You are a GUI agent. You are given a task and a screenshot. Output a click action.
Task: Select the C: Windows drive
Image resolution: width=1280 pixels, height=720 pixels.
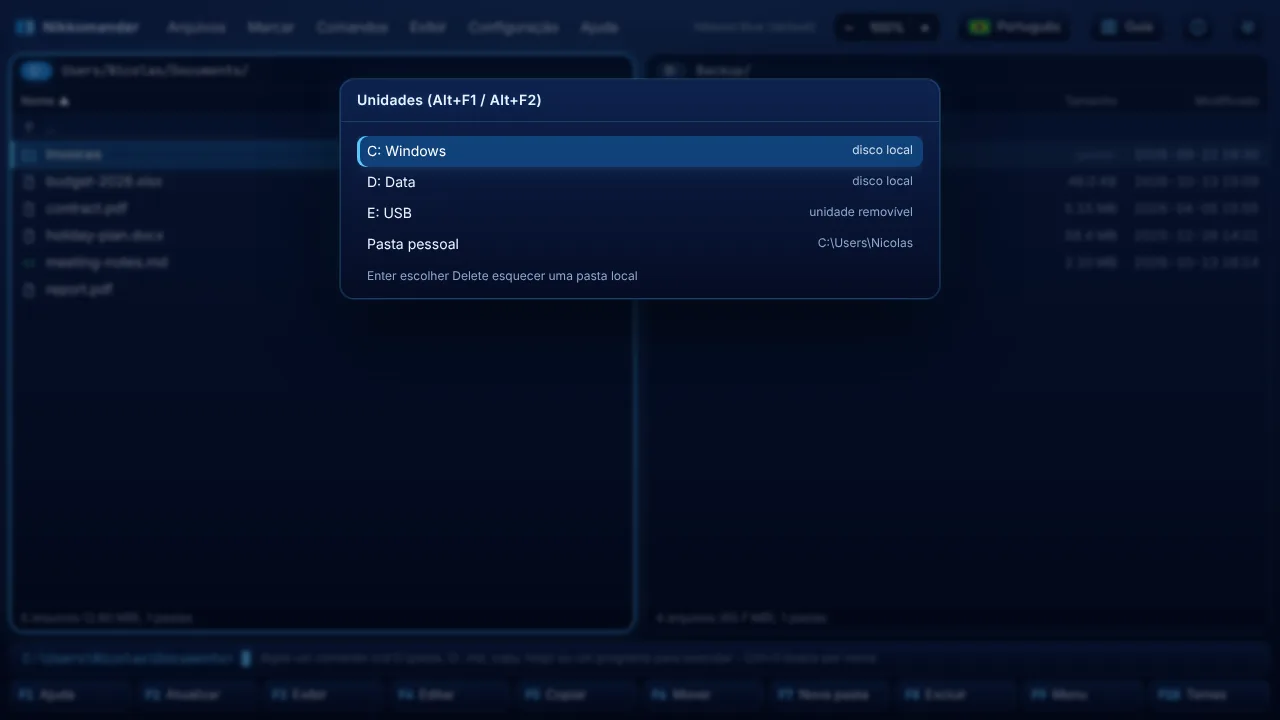(640, 151)
